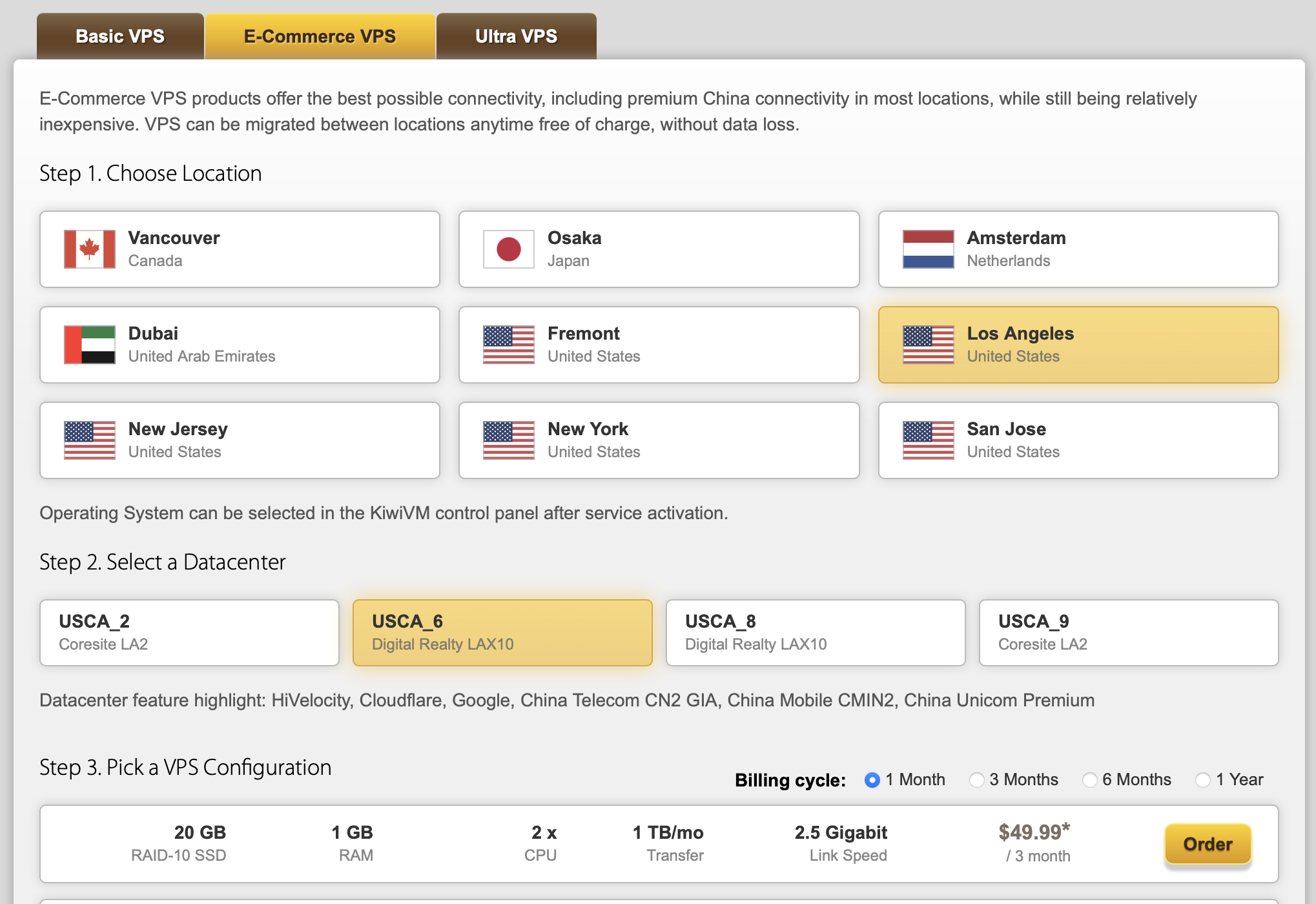Choose the USCA_2 Coresite LA2 datacenter
This screenshot has height=904, width=1316.
click(189, 632)
